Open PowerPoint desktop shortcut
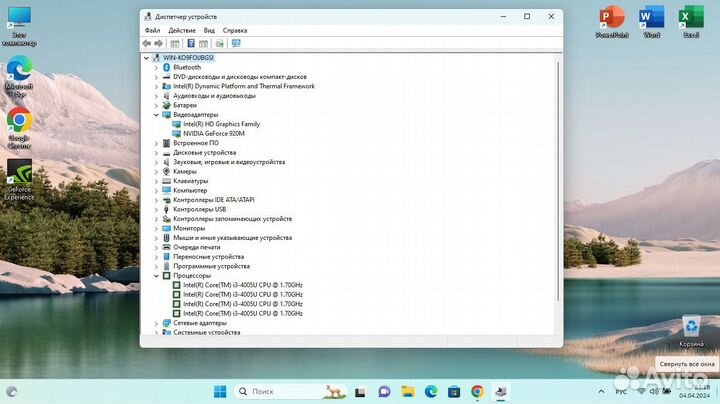Image resolution: width=720 pixels, height=404 pixels. coord(612,22)
